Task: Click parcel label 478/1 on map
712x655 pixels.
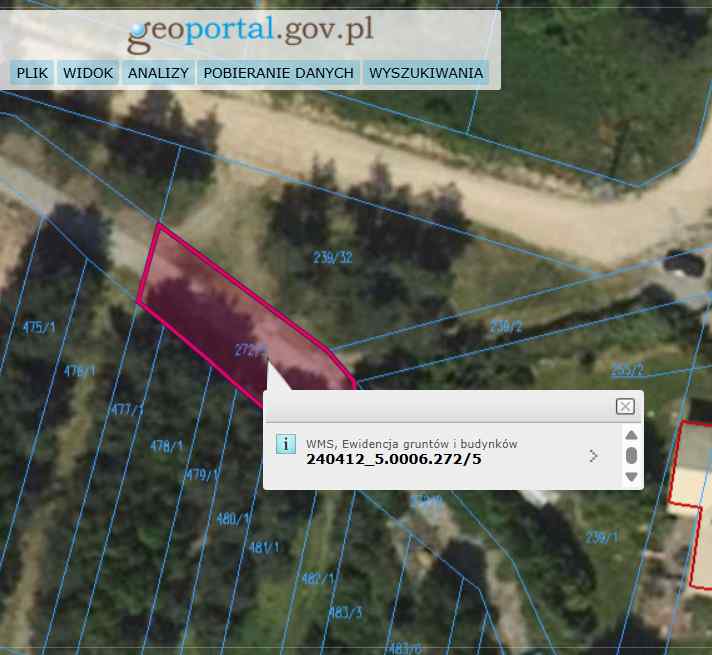Action: [166, 446]
